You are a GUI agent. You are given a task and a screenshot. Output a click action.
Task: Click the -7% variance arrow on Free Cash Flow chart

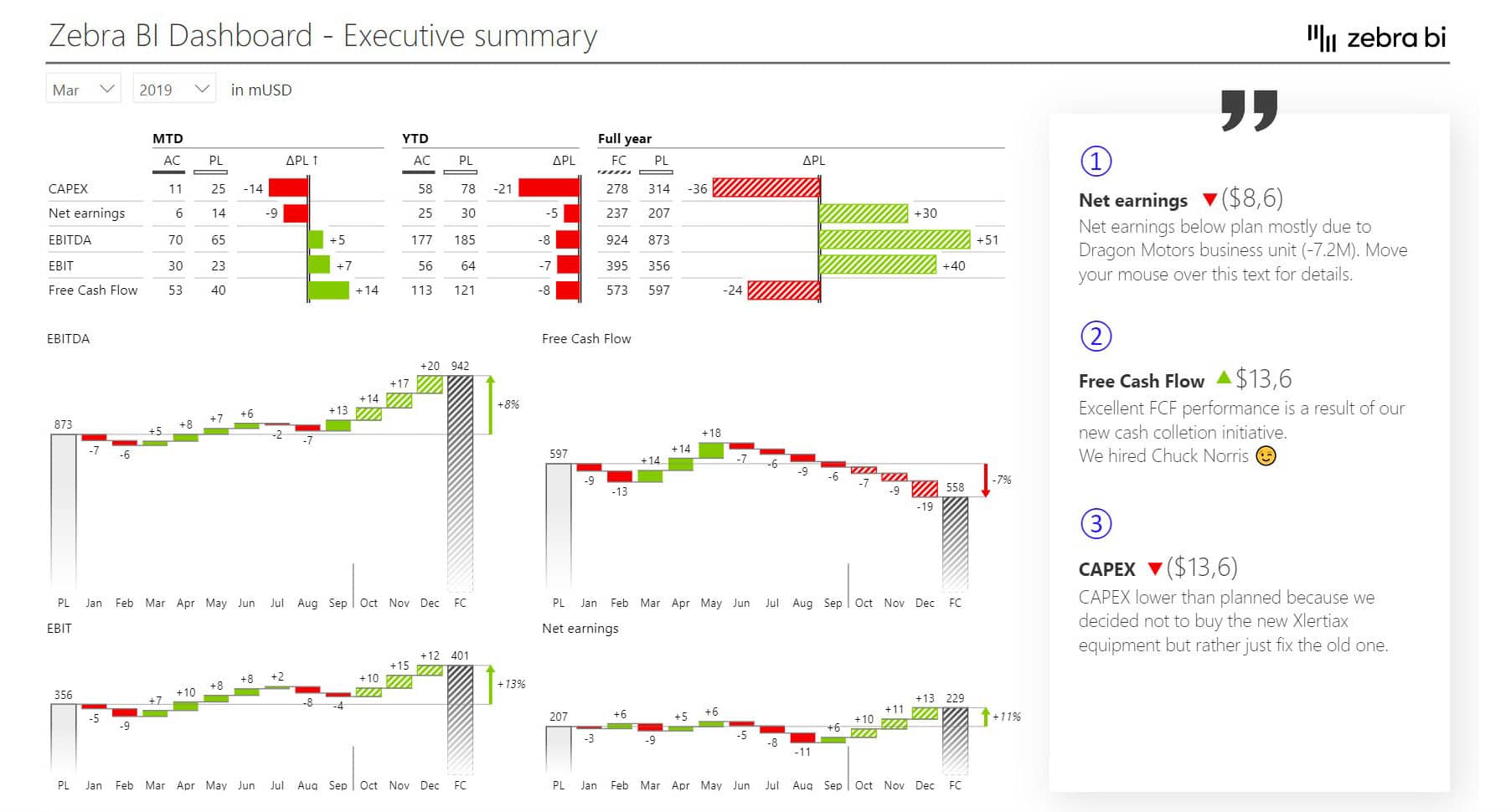(984, 479)
